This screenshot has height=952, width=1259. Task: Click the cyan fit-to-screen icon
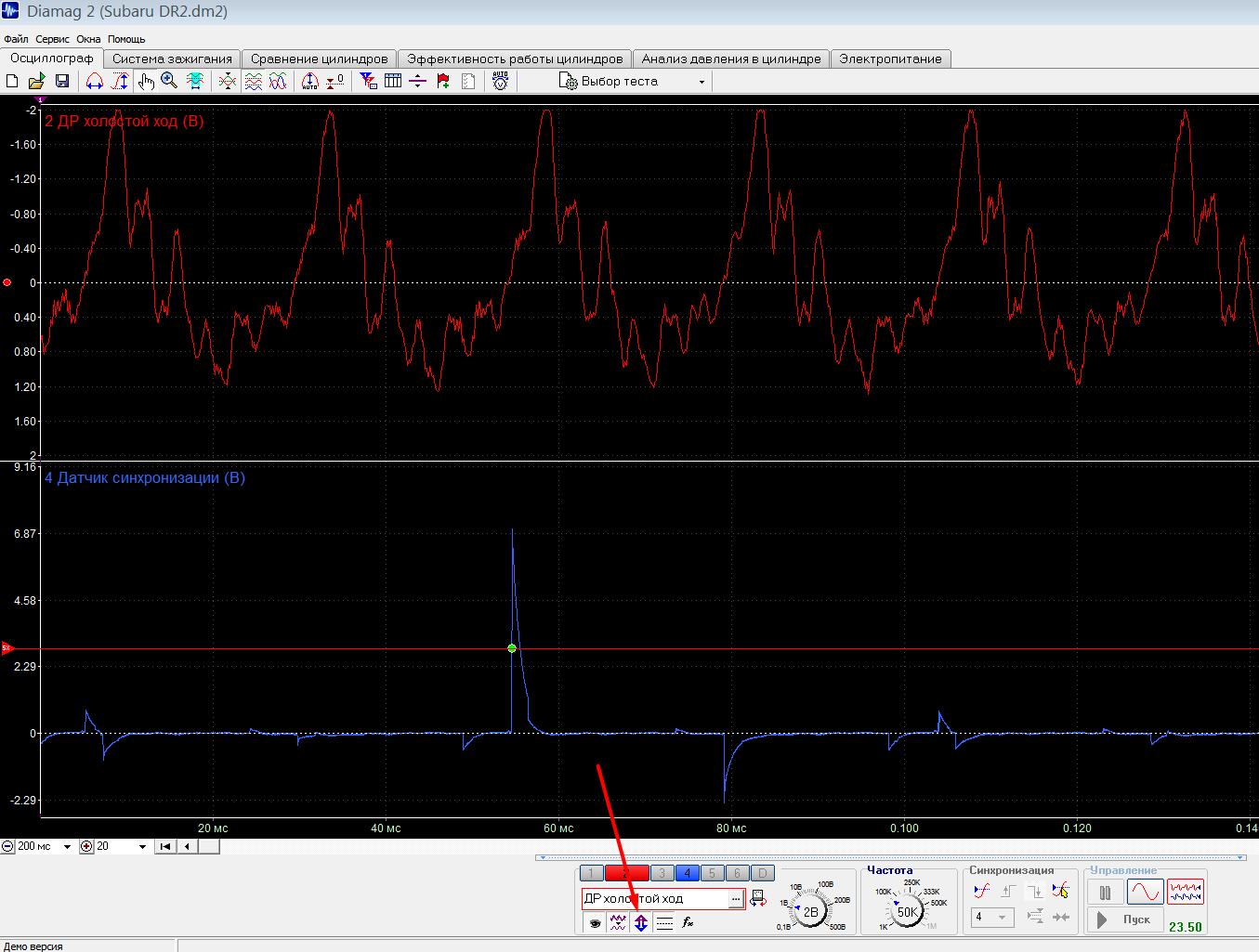195,82
